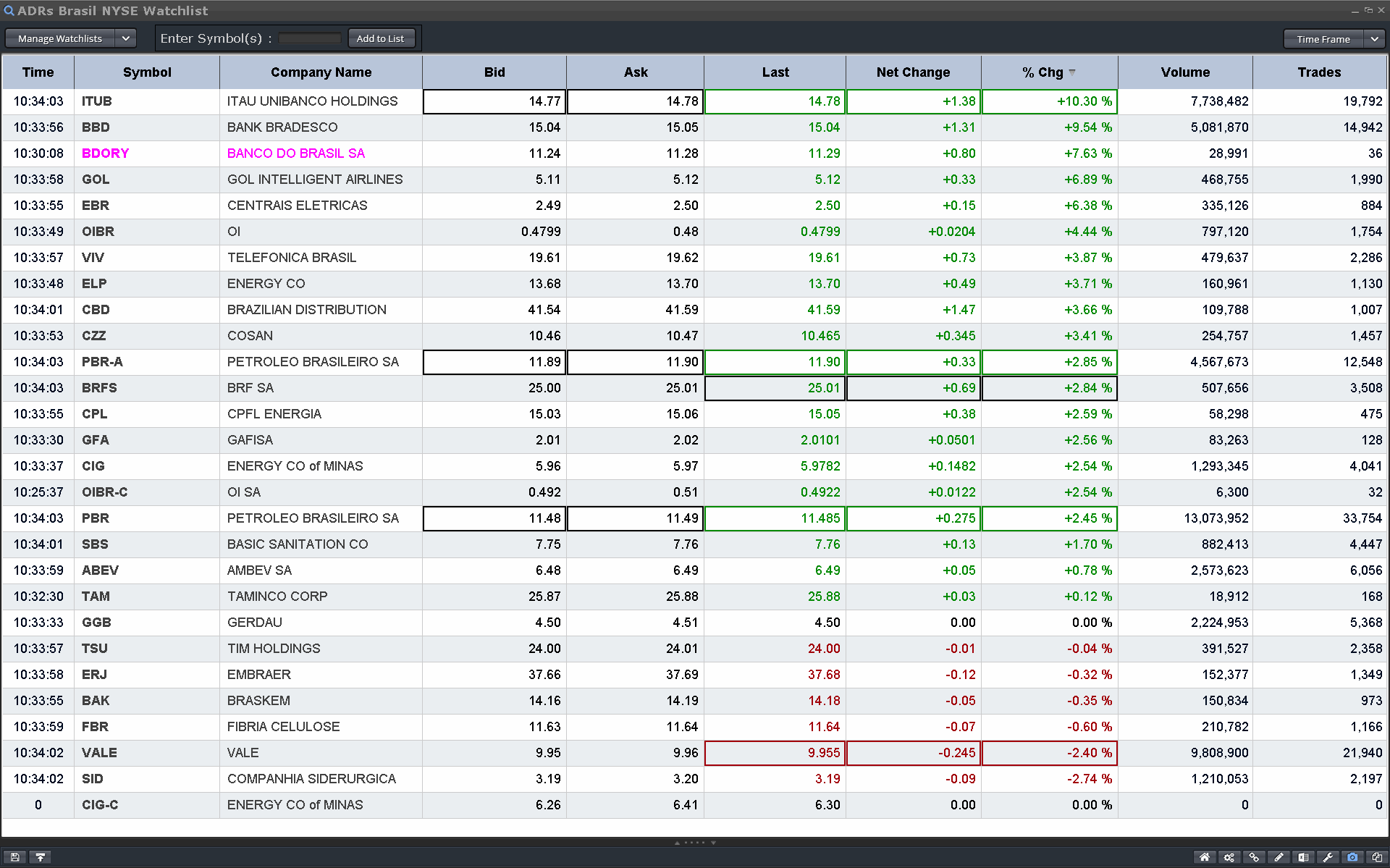
Task: Click the blue camera snapshot icon
Action: point(1352,857)
